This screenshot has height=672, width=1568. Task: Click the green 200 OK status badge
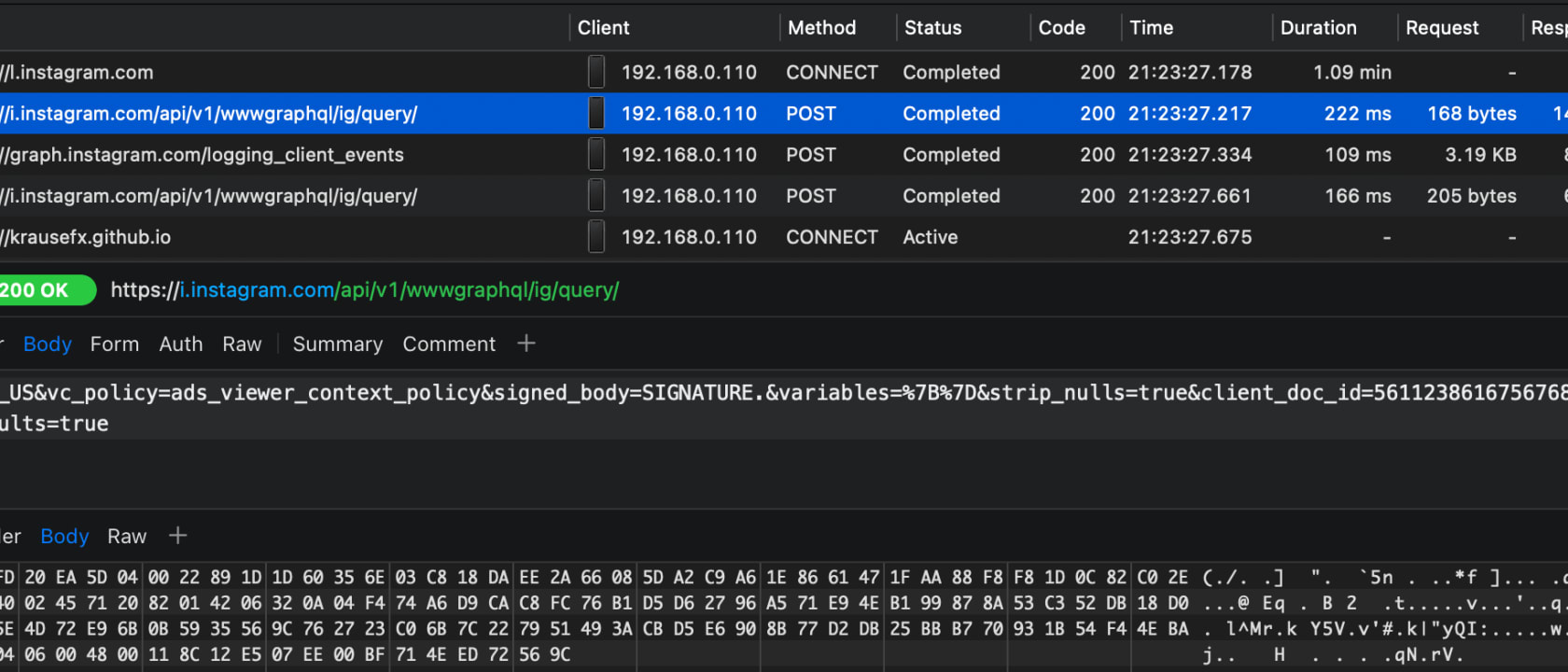(47, 290)
